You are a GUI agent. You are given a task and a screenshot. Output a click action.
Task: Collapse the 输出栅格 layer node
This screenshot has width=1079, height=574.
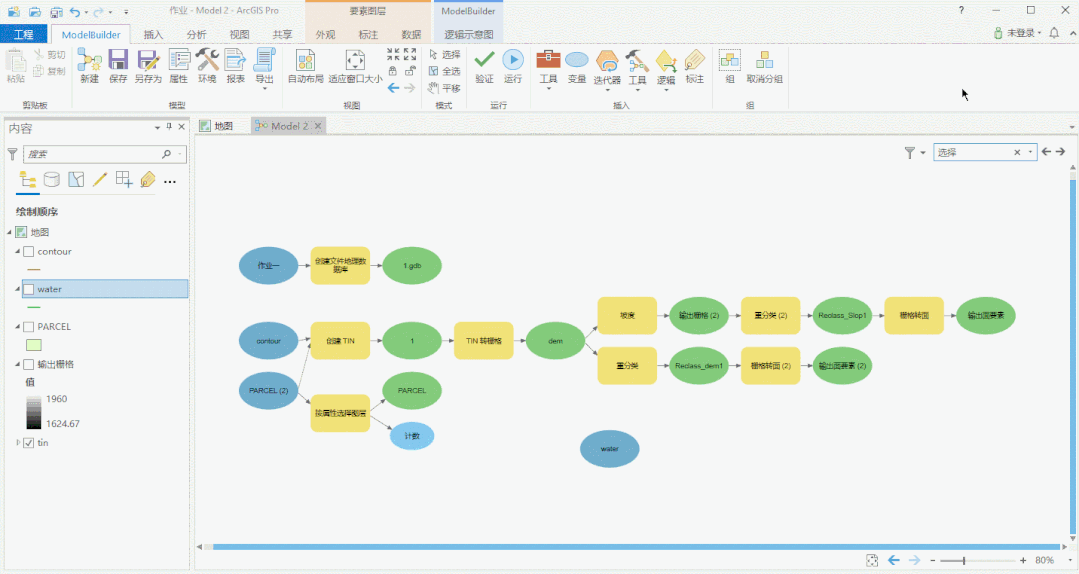point(18,365)
